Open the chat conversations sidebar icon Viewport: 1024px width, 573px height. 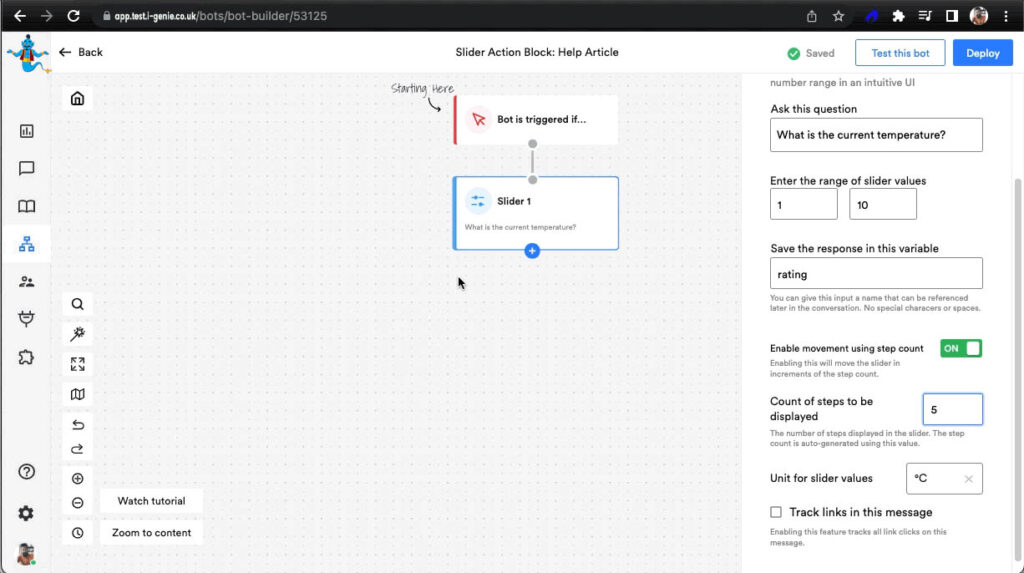coord(26,169)
